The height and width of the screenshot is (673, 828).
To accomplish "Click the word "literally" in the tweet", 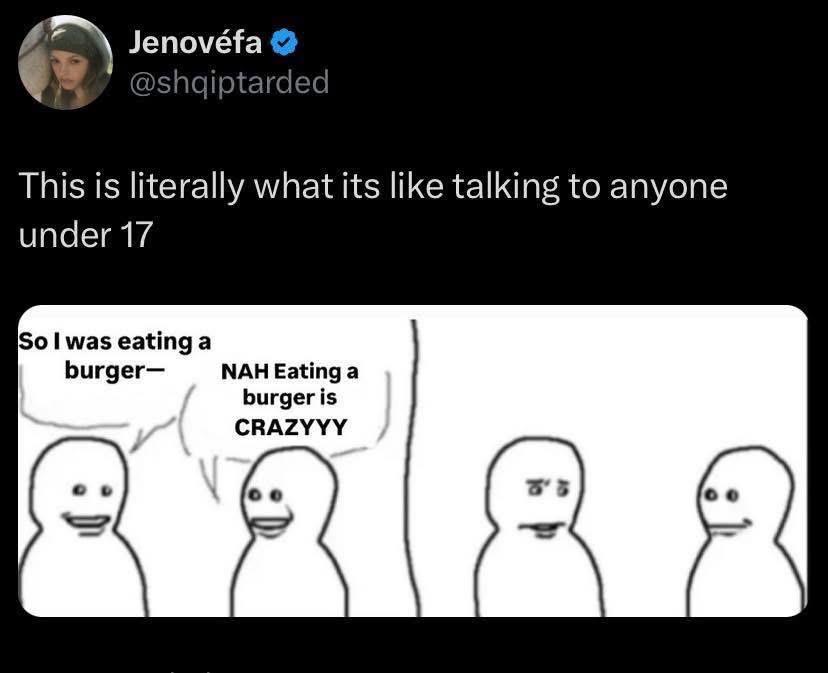I will (187, 187).
